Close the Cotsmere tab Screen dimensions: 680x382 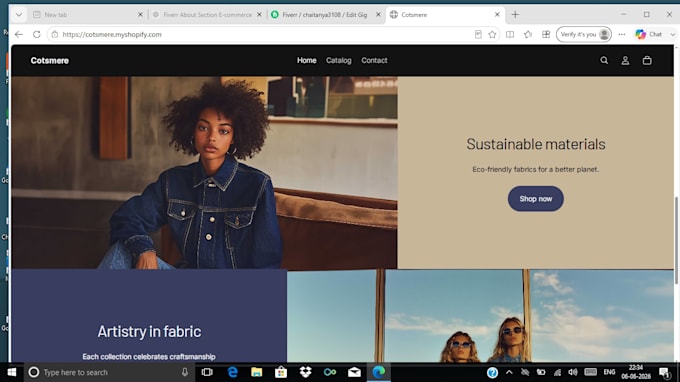[x=497, y=14]
